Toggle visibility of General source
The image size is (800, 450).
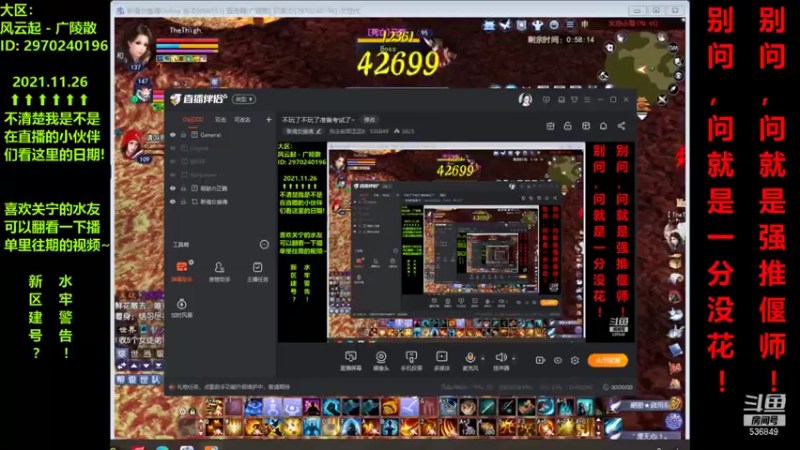(x=173, y=135)
